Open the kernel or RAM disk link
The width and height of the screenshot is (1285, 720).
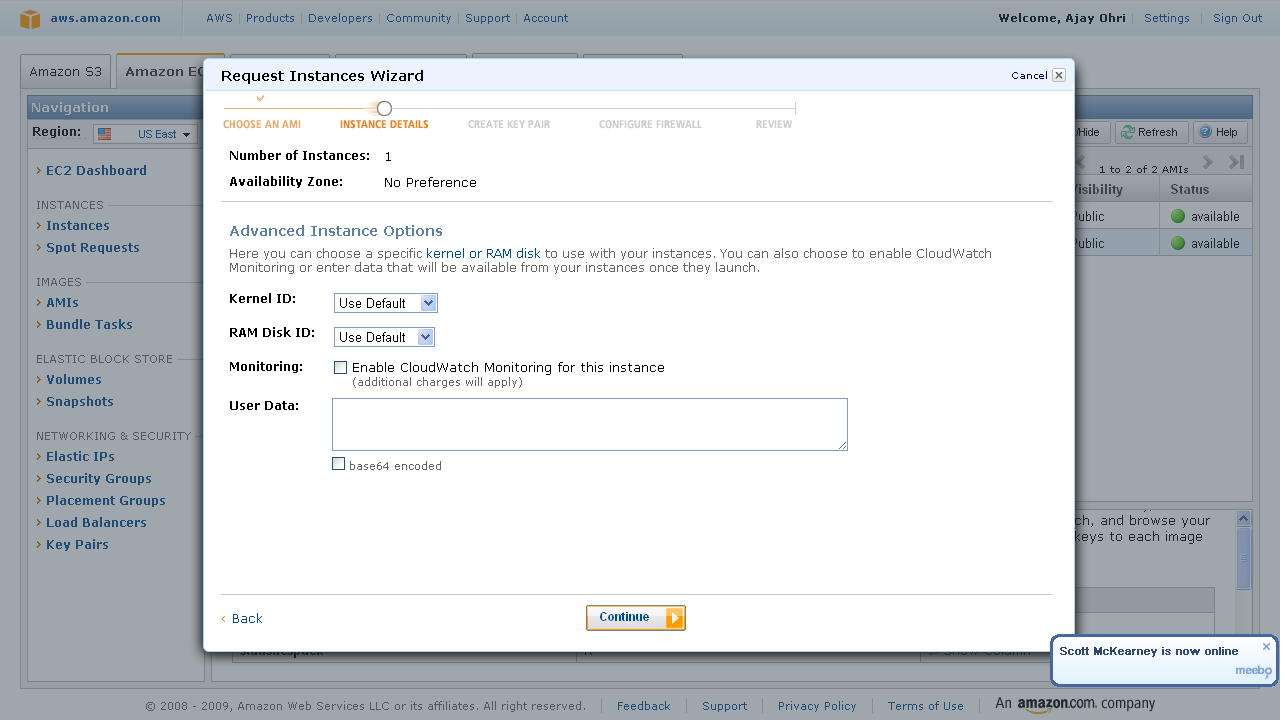483,253
